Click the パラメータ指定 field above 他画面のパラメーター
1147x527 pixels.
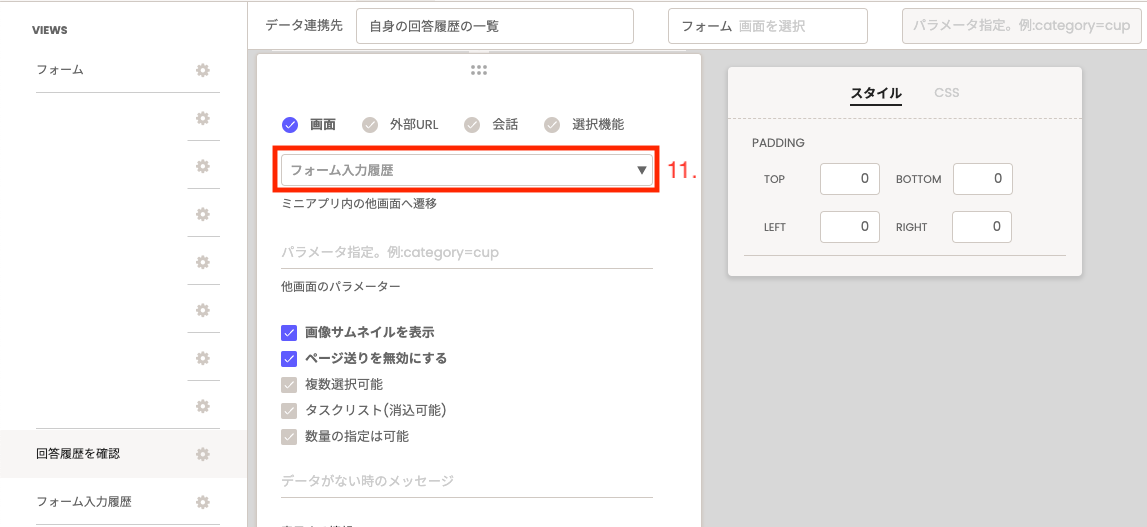point(467,253)
